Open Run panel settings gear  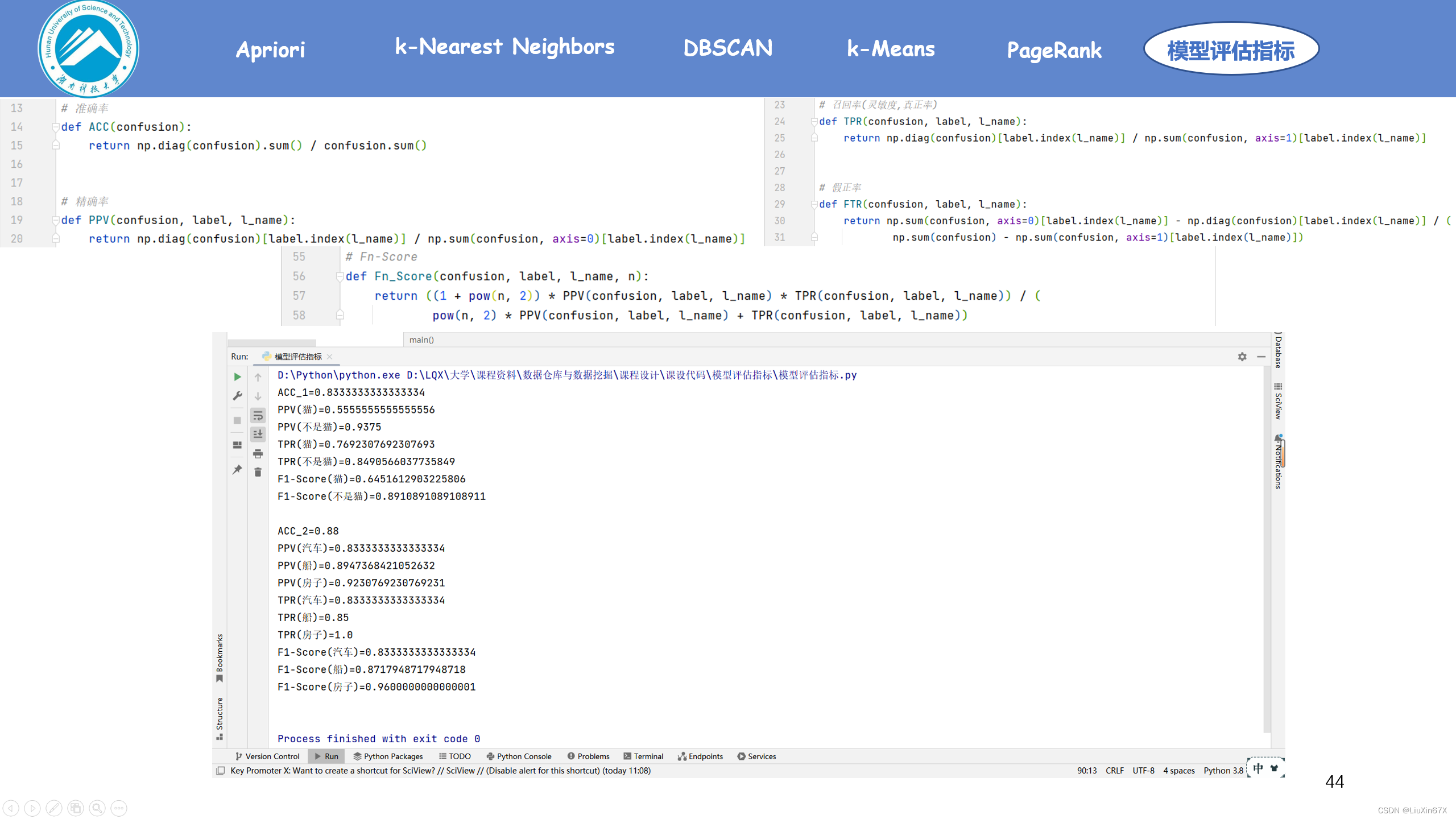click(x=1242, y=357)
